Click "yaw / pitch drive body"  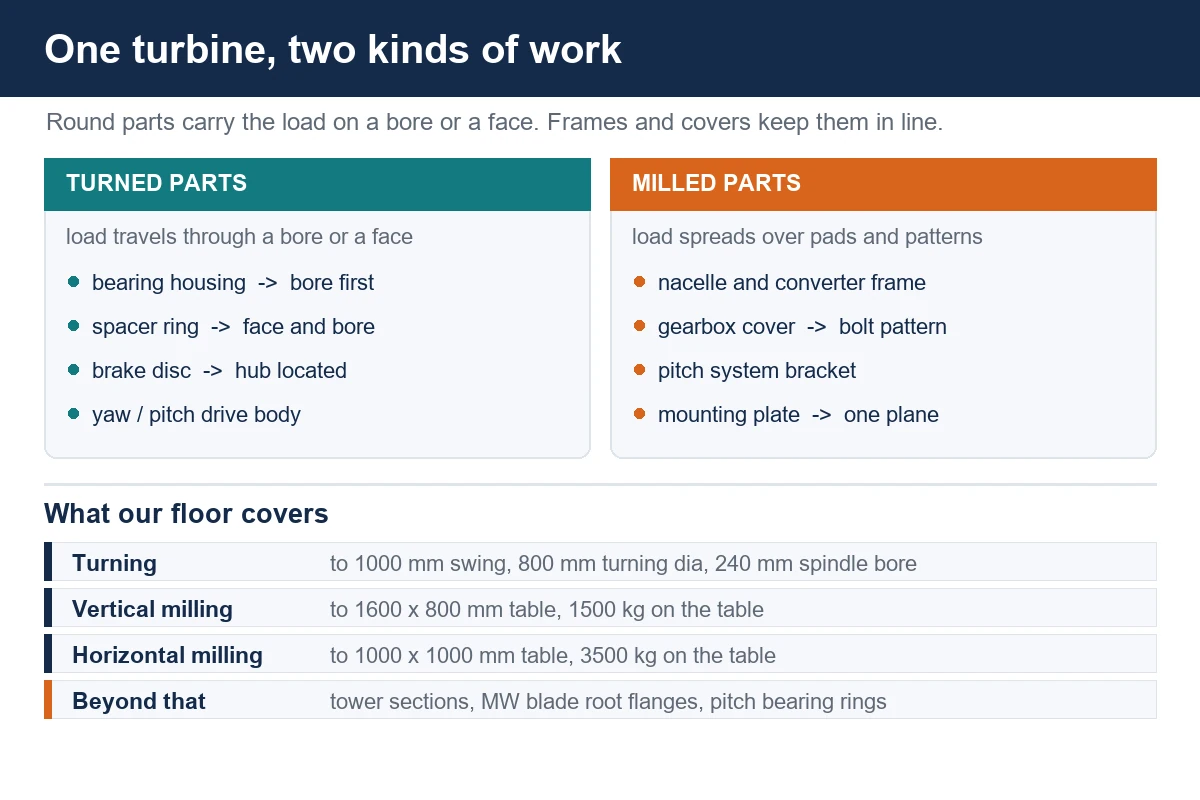pyautogui.click(x=196, y=415)
